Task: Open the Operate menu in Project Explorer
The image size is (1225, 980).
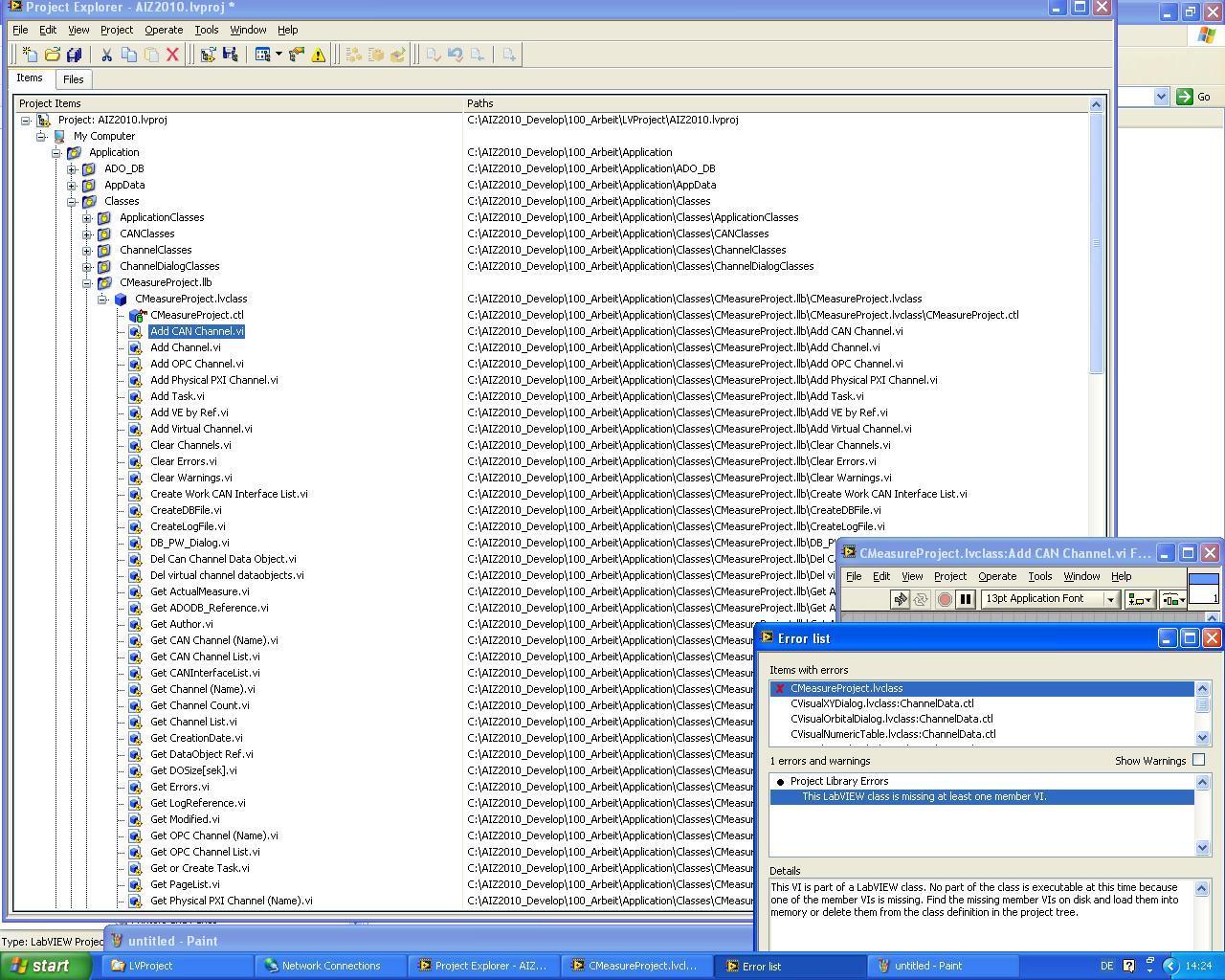Action: click(x=163, y=30)
